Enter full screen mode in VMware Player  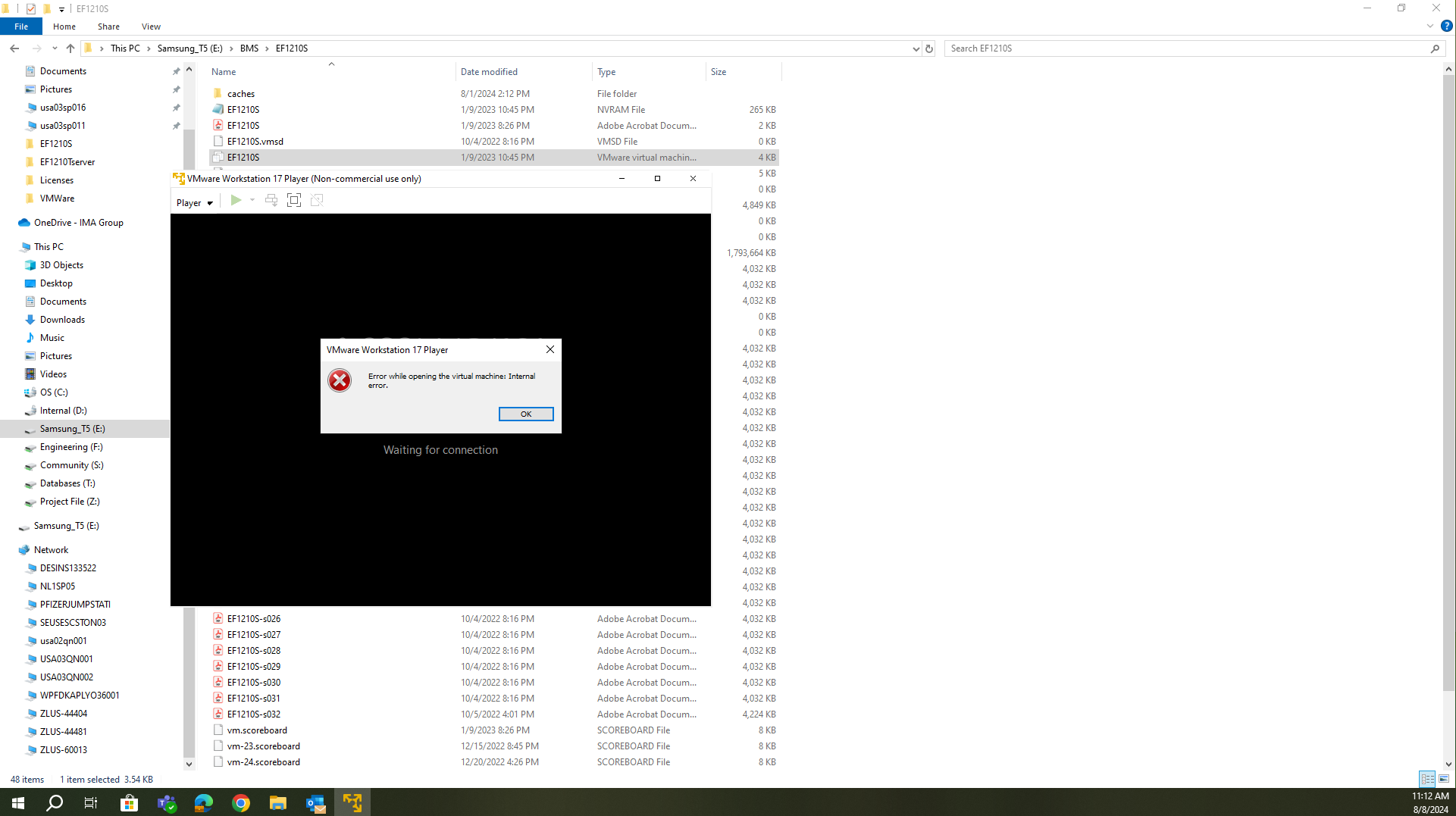[294, 200]
